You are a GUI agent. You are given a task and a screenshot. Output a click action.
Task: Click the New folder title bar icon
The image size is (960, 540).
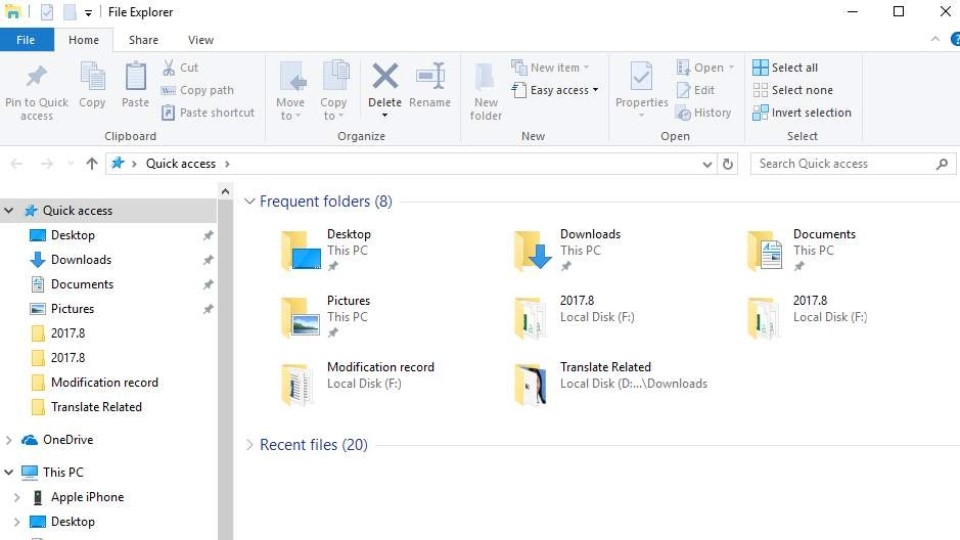(x=70, y=12)
